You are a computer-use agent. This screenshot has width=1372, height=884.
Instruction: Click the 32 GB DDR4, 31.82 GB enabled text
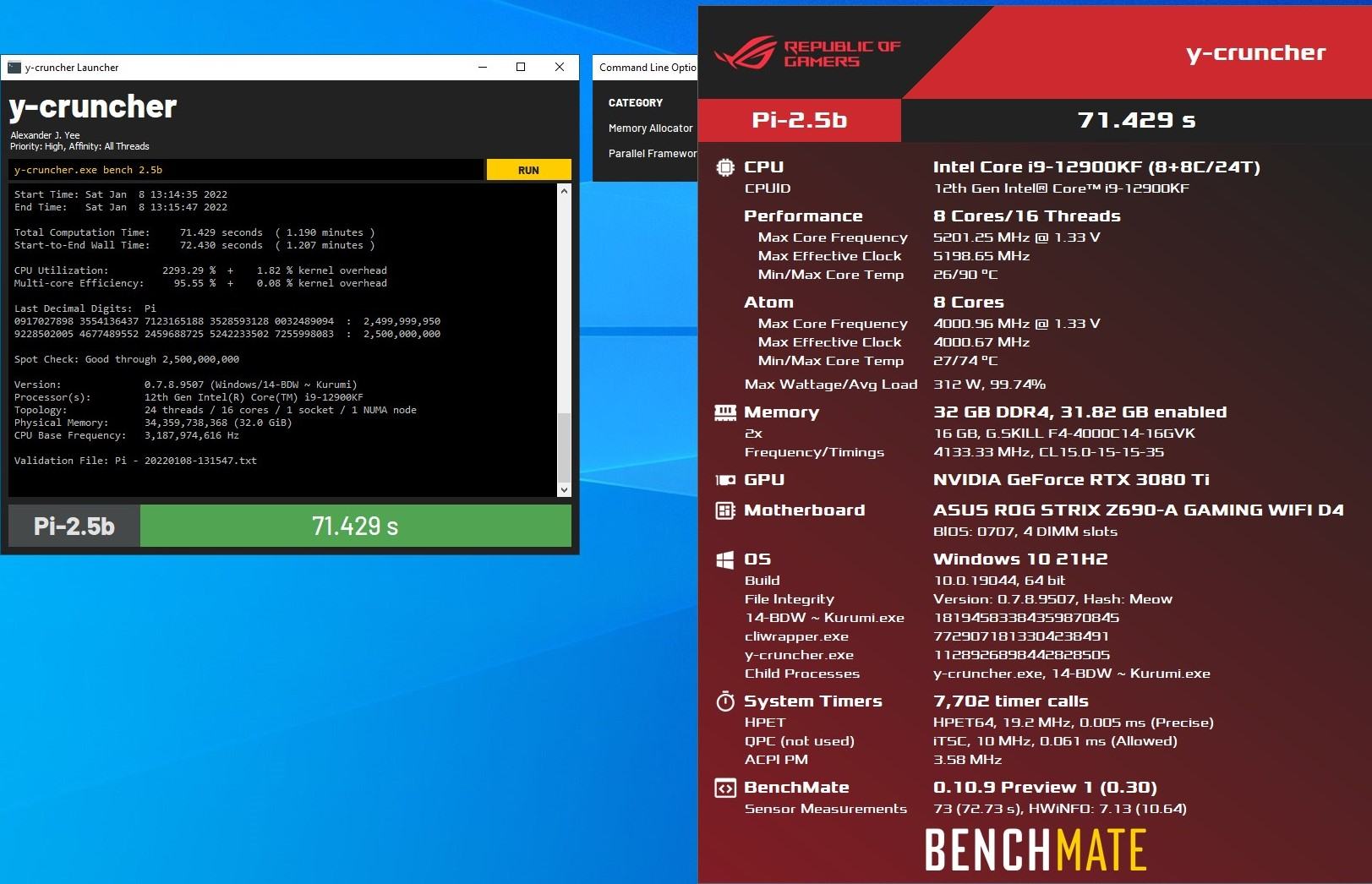[x=1080, y=412]
